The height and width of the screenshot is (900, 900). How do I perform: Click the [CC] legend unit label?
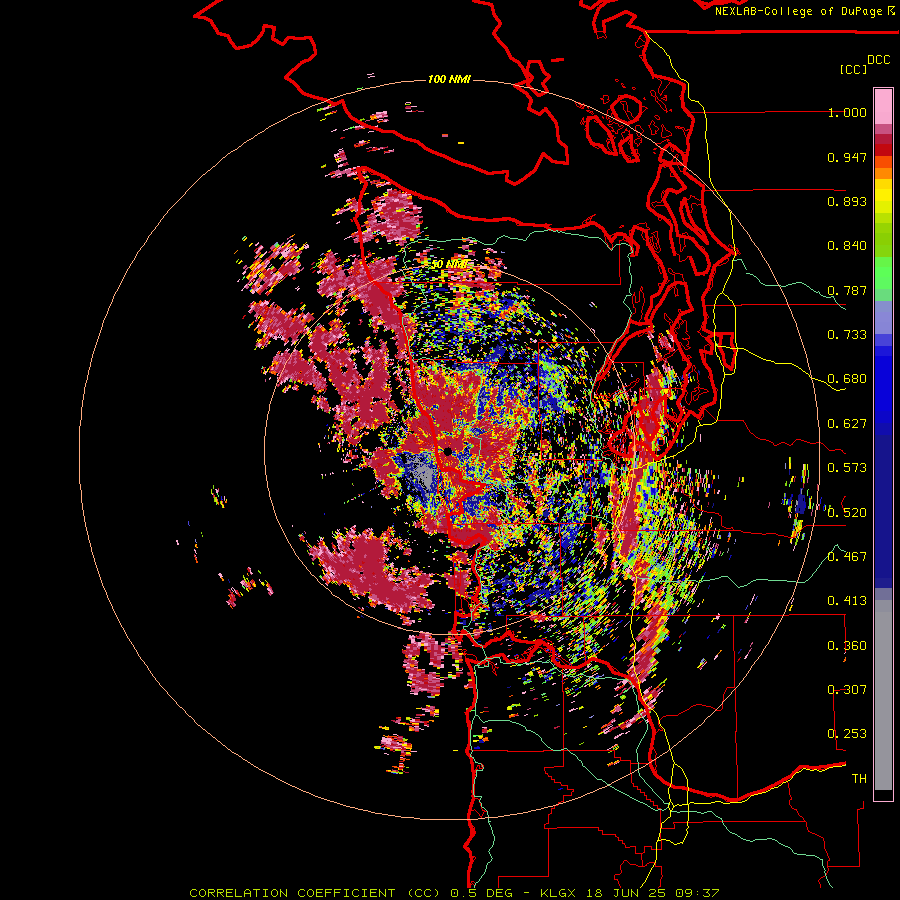pyautogui.click(x=853, y=69)
